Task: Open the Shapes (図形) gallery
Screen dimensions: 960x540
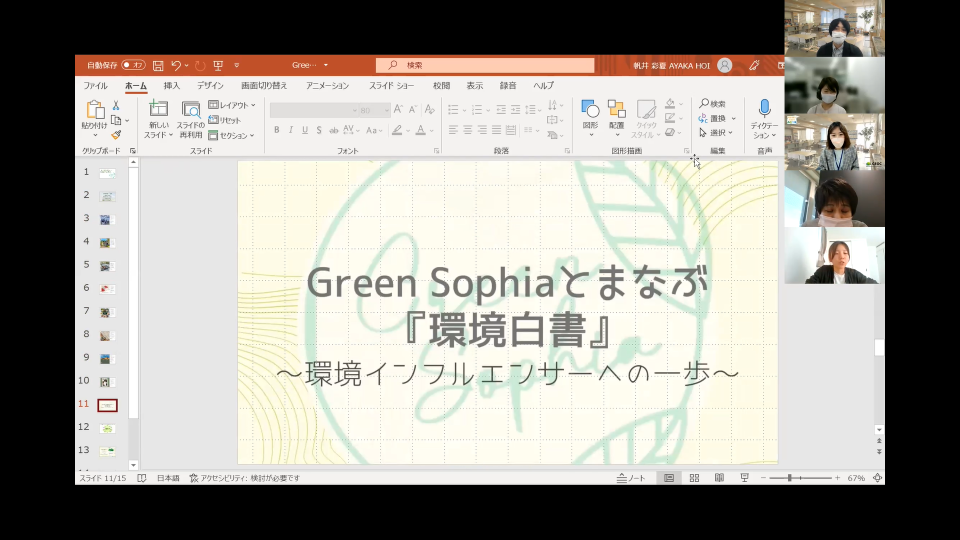Action: (590, 118)
